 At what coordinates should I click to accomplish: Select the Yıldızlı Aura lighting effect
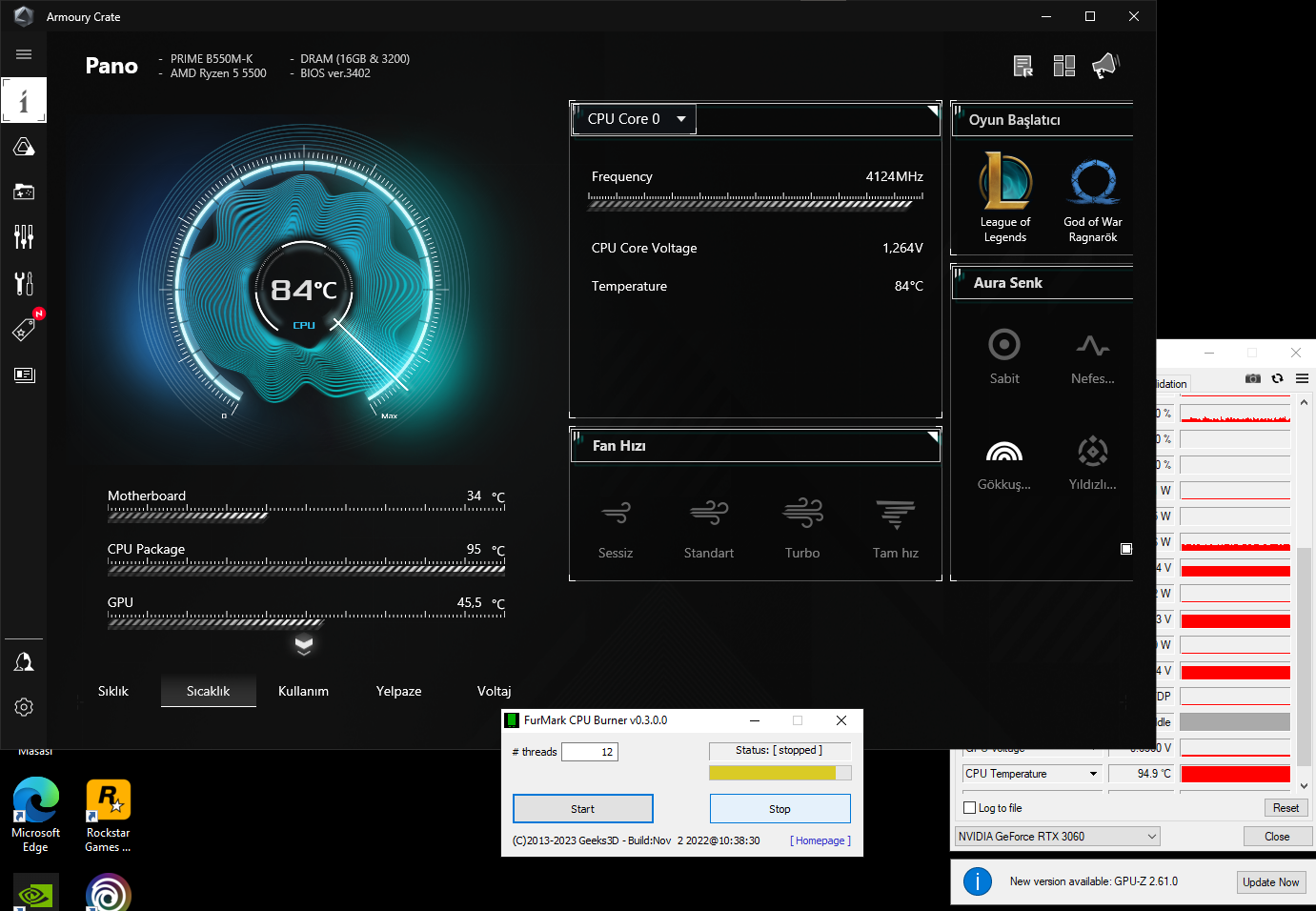coord(1093,463)
